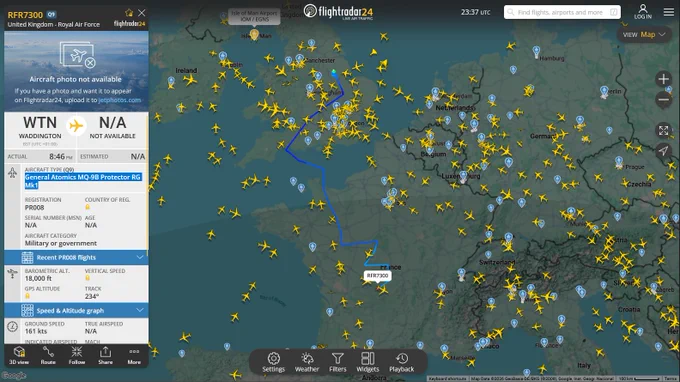Expand Recent PR008 flights section
The width and height of the screenshot is (680, 382).
[x=76, y=258]
